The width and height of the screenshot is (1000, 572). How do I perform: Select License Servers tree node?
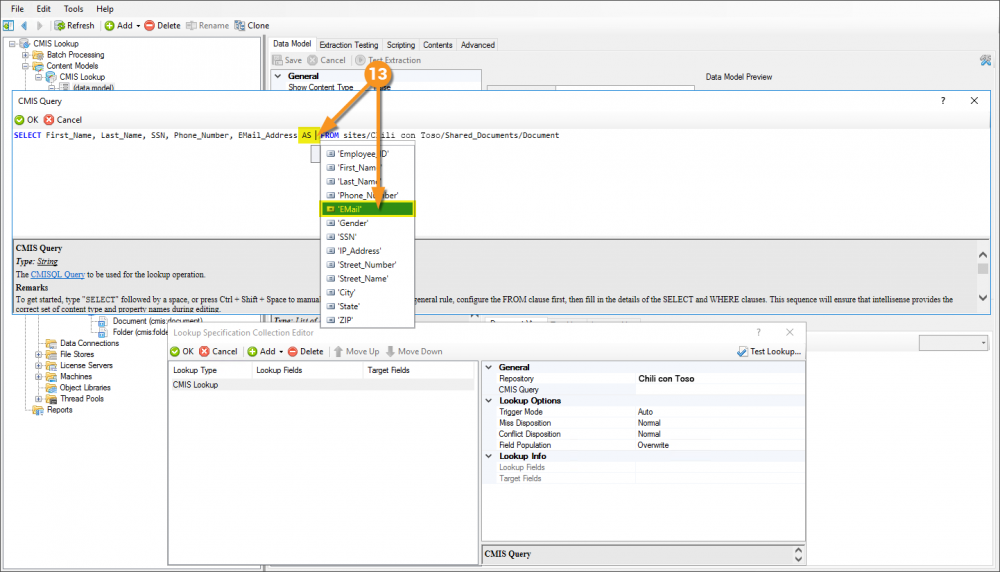tap(86, 365)
